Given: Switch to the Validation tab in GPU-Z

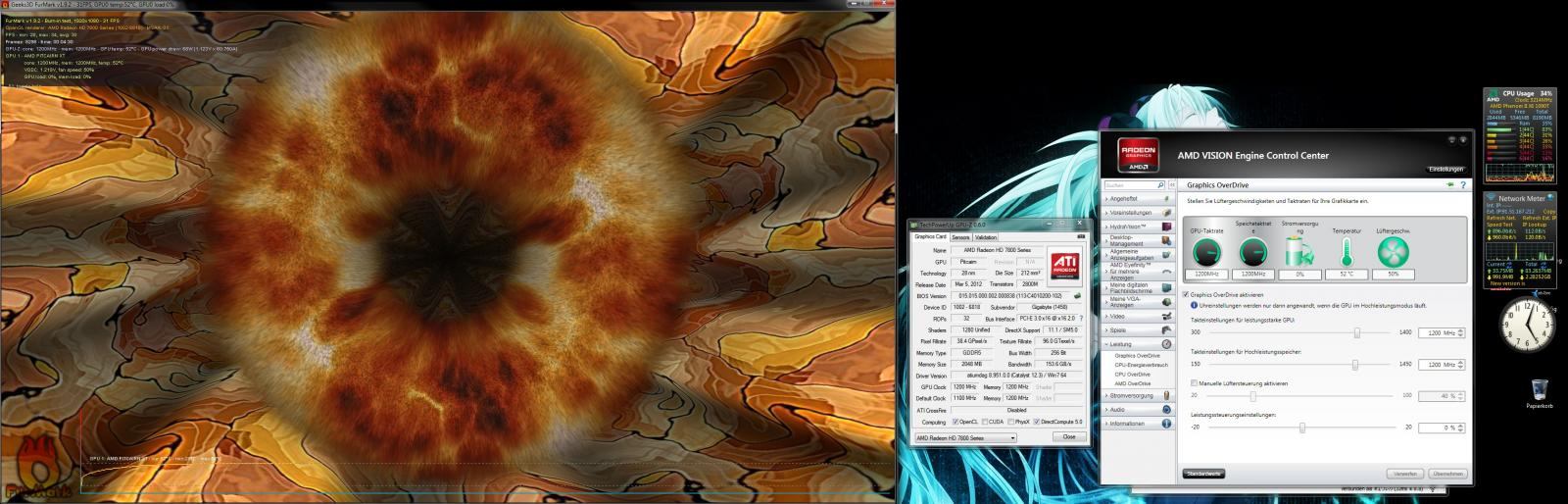Looking at the screenshot, I should point(986,237).
